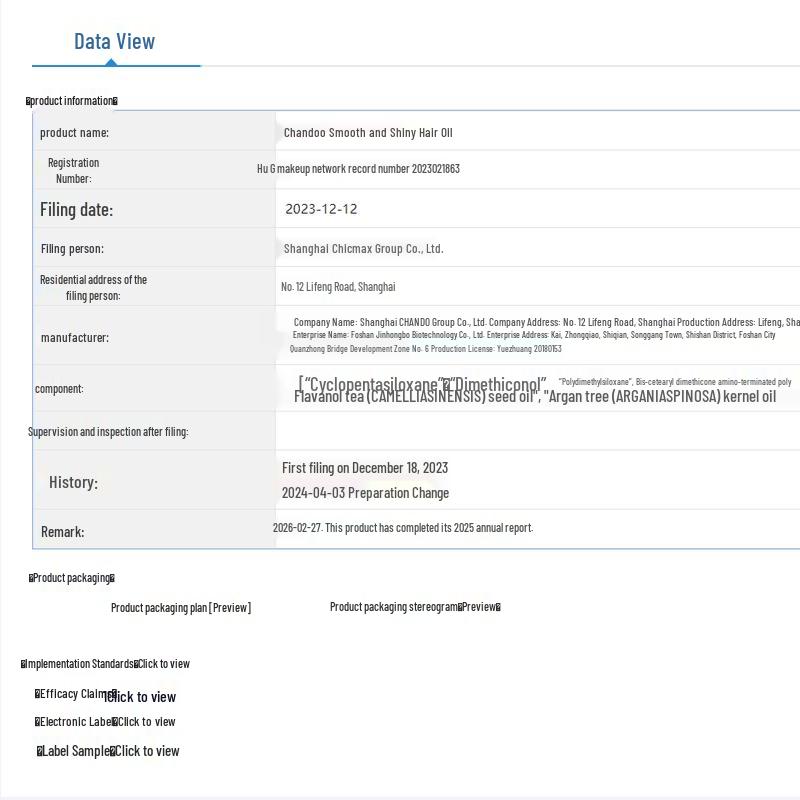Click the 'Filing date:' label
The height and width of the screenshot is (800, 800).
[77, 210]
